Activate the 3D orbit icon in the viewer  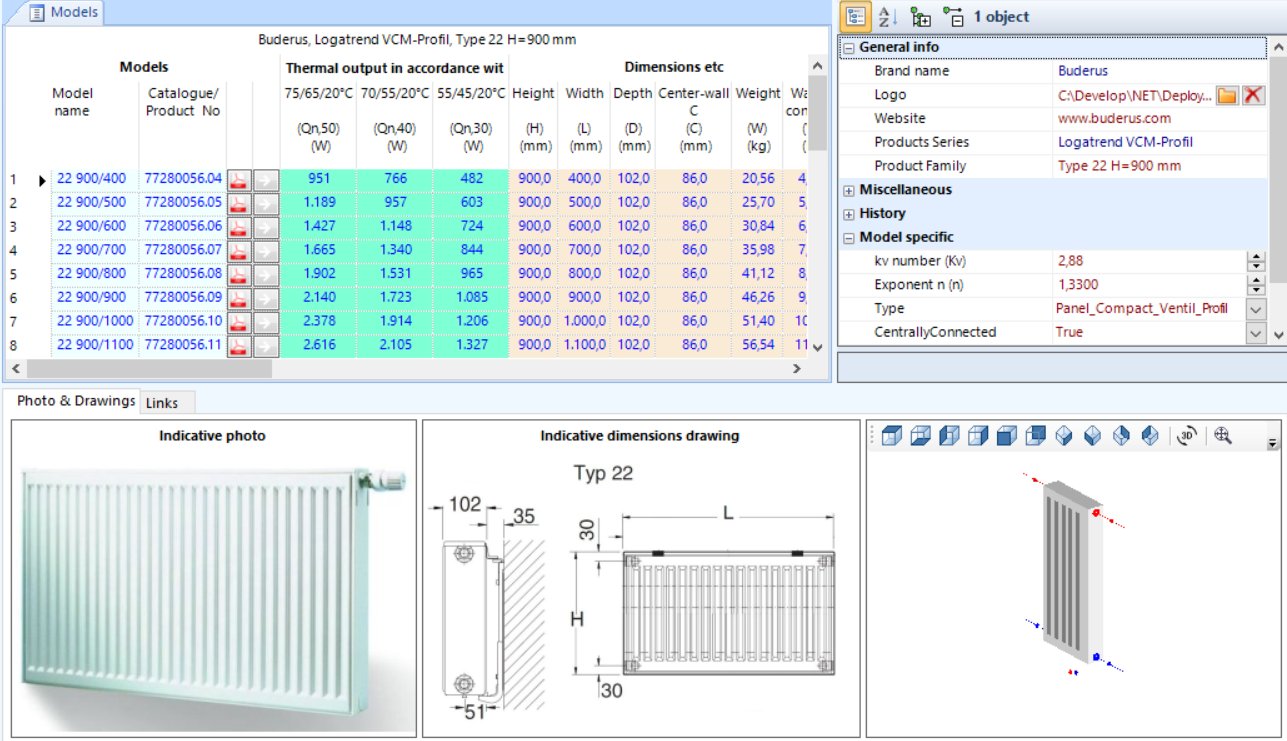(x=1185, y=434)
